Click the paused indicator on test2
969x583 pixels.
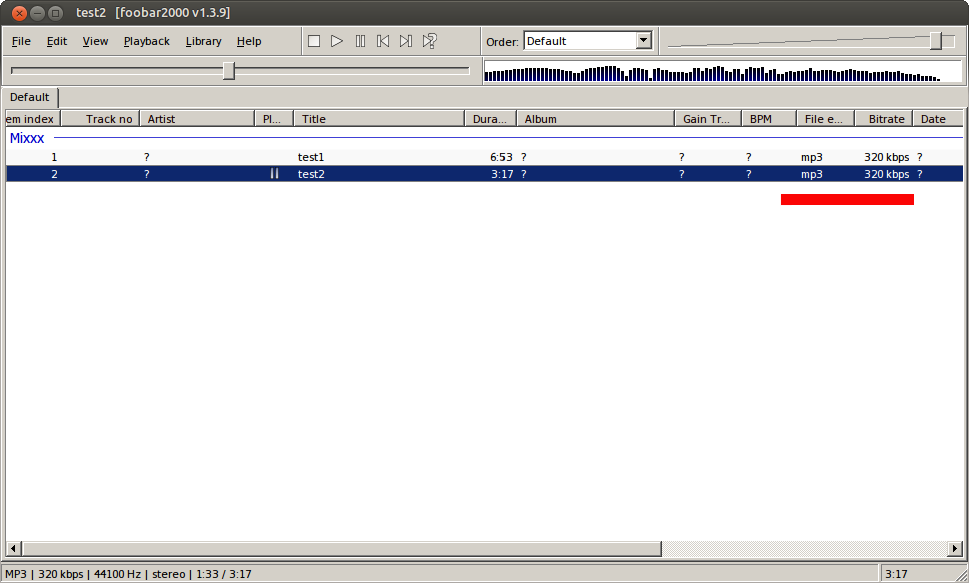point(274,174)
